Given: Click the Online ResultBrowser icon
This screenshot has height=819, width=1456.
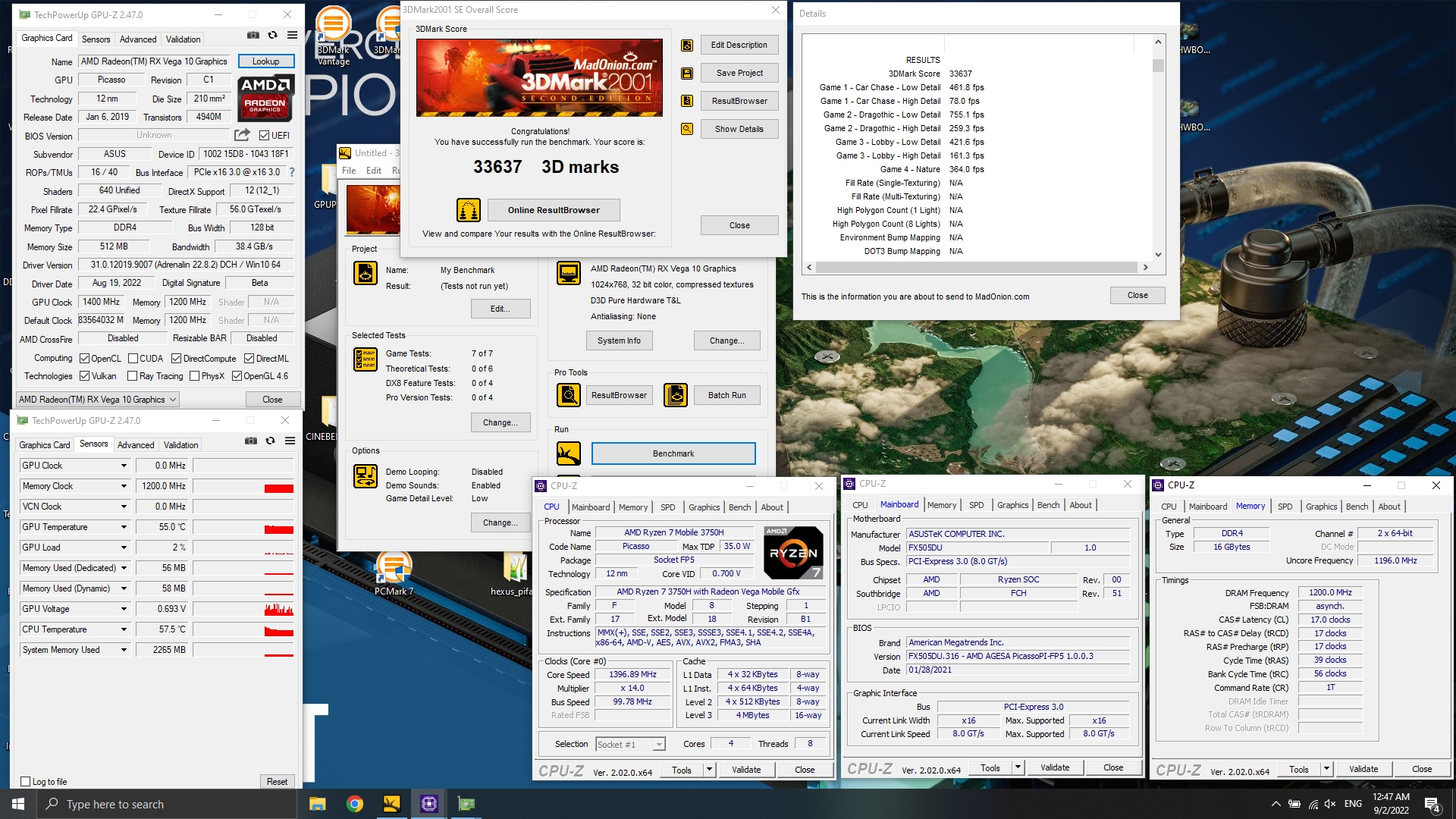Looking at the screenshot, I should pos(469,210).
